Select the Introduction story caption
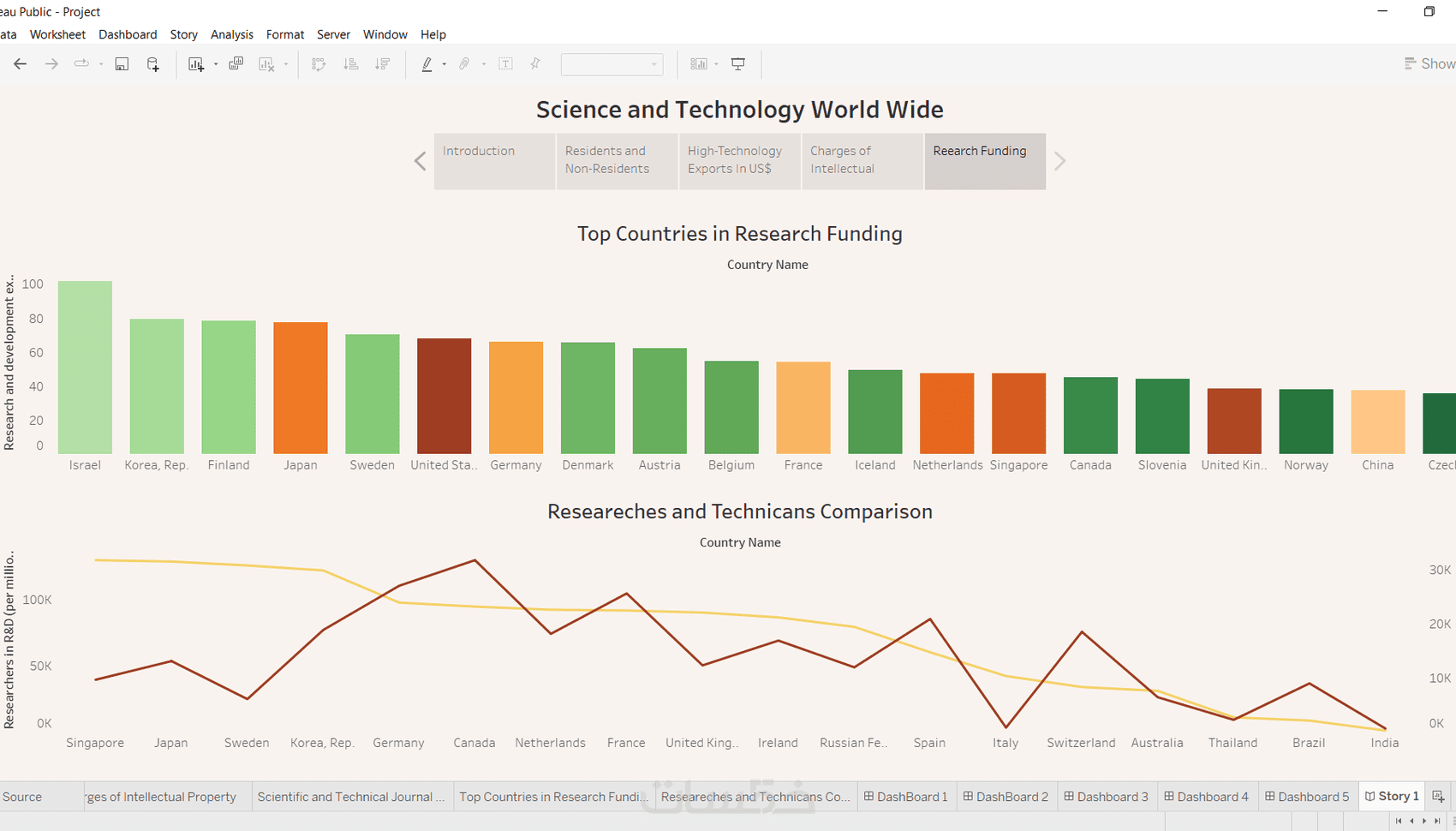 point(494,161)
